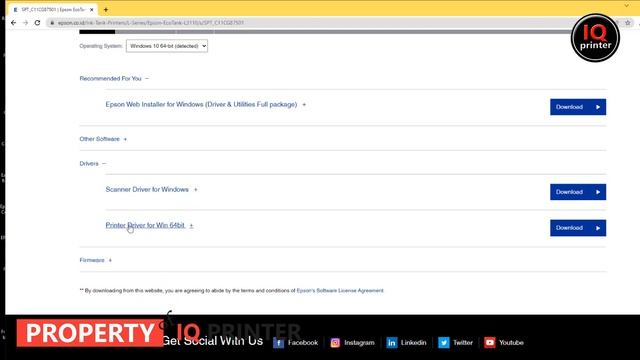Image resolution: width=640 pixels, height=360 pixels.
Task: Open the Linkedin text link
Action: (x=413, y=343)
